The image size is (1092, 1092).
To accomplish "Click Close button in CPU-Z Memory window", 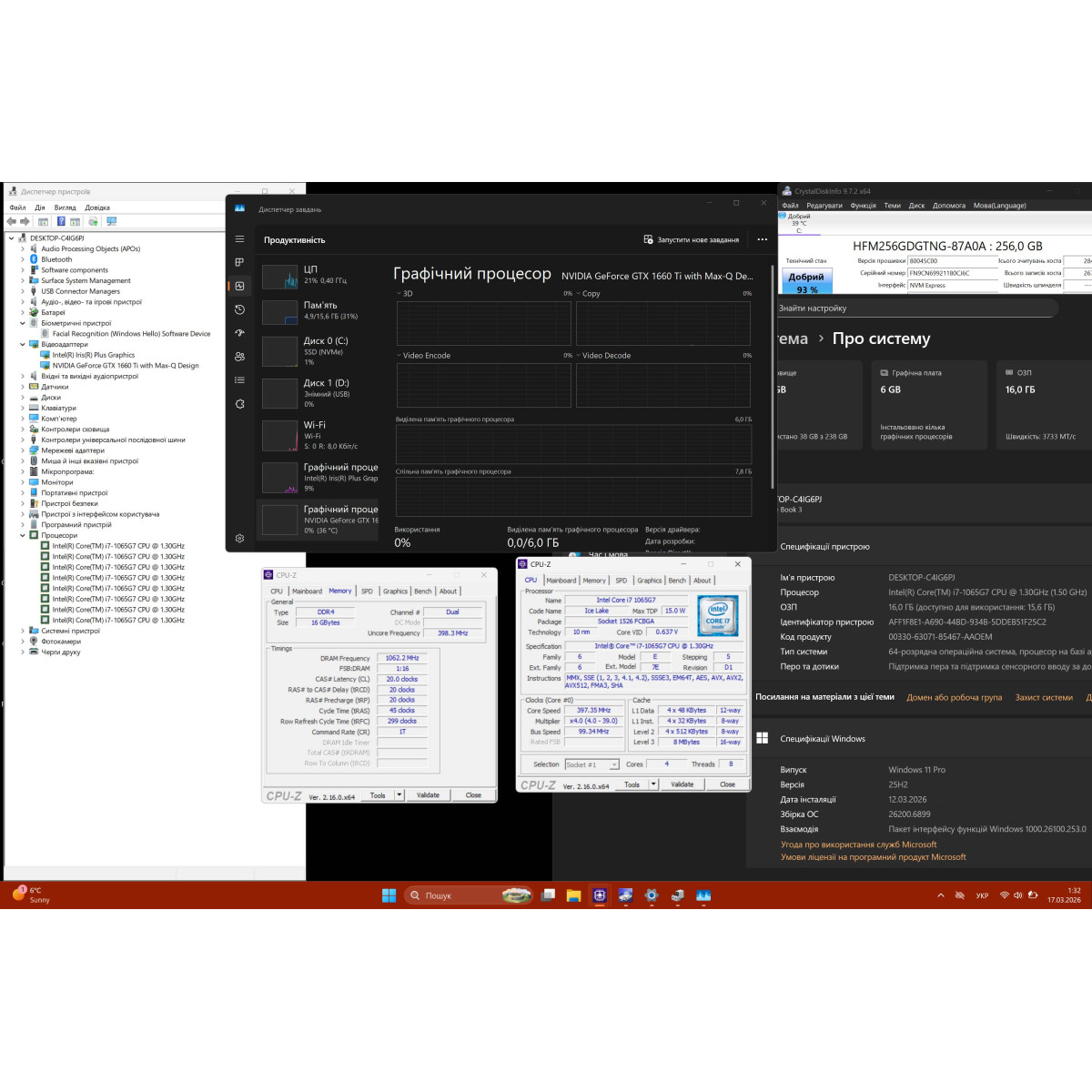I will click(473, 795).
